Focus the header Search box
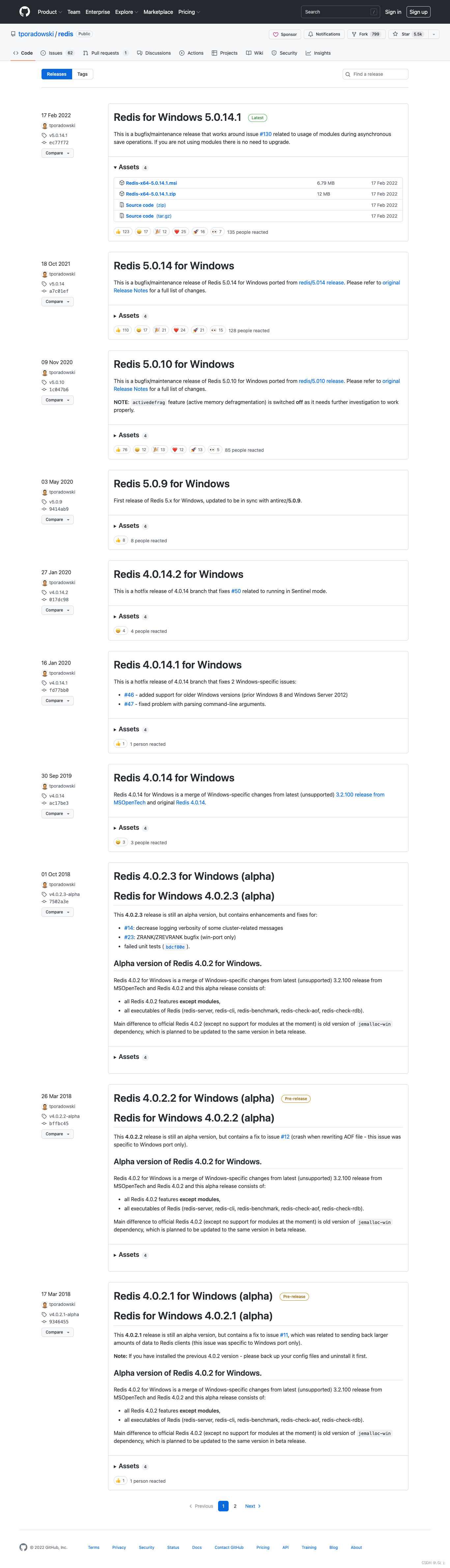Image resolution: width=450 pixels, height=1568 pixels. pyautogui.click(x=340, y=12)
